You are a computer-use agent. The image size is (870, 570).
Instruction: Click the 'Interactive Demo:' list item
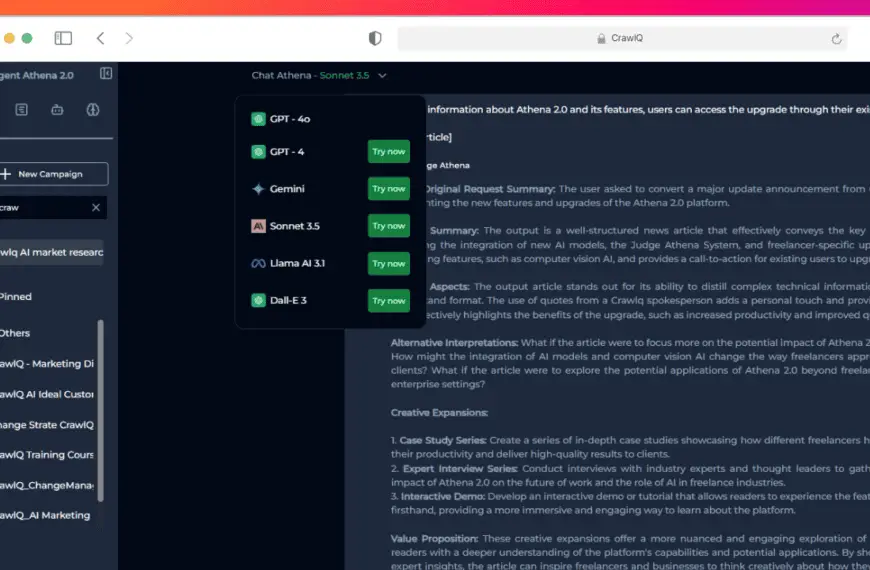pos(442,496)
